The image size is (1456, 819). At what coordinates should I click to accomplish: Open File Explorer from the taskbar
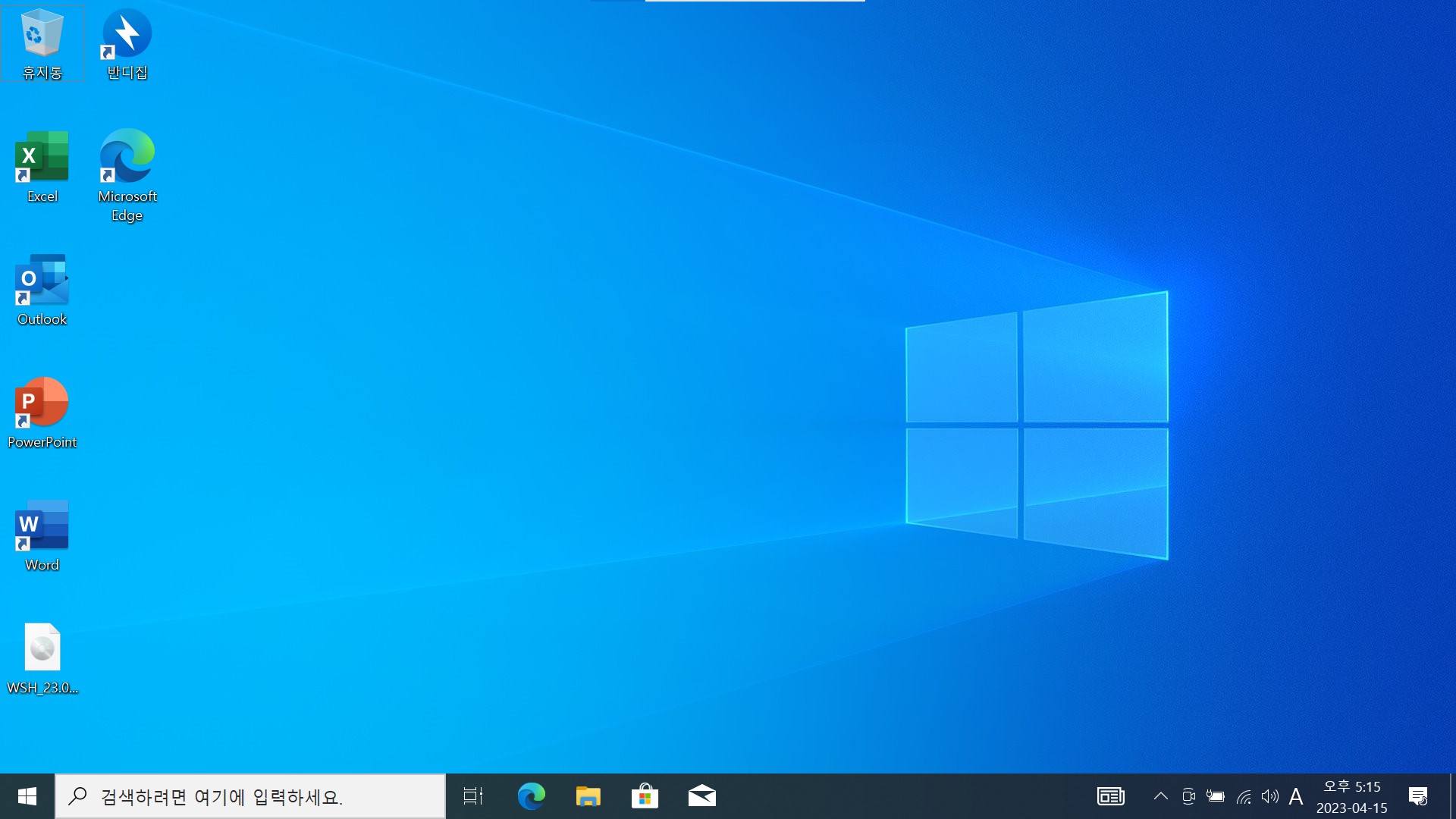click(588, 796)
